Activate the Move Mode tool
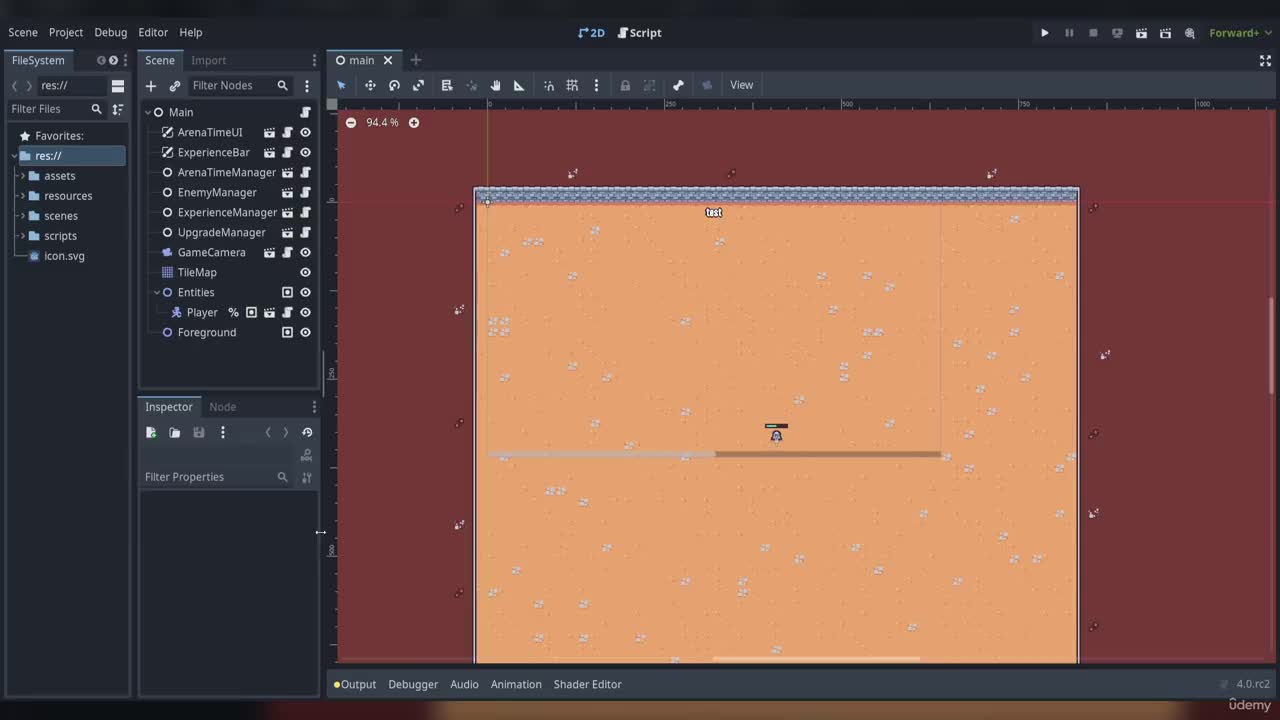Image resolution: width=1280 pixels, height=720 pixels. coord(370,85)
